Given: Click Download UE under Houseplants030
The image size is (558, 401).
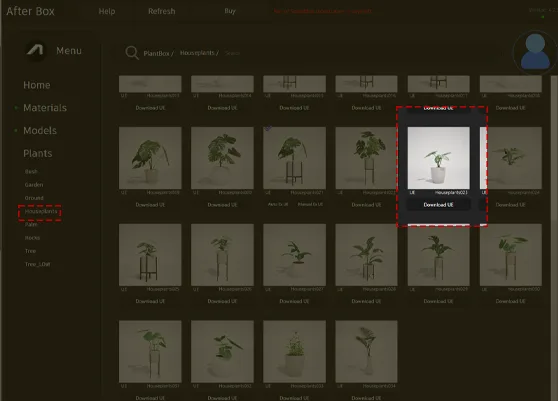Looking at the screenshot, I should (x=511, y=301).
